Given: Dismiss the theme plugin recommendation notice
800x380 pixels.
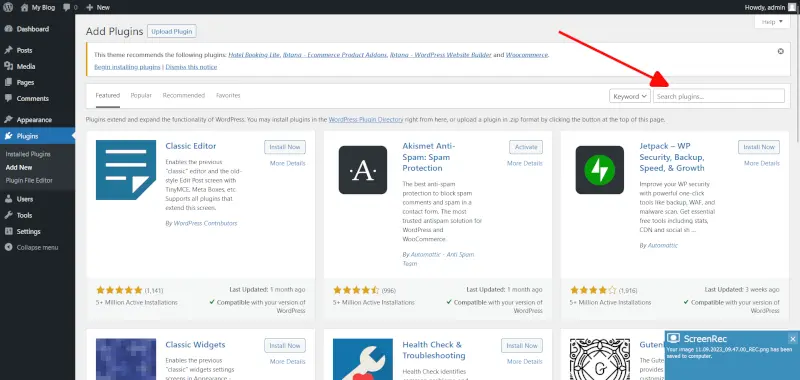Looking at the screenshot, I should click(x=781, y=52).
